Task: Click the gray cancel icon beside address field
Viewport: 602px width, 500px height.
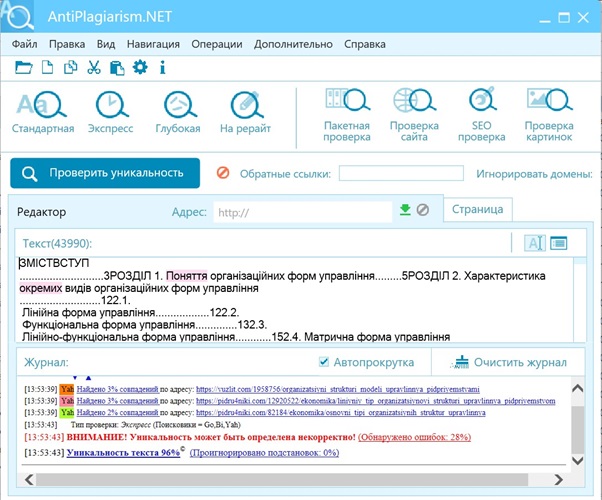Action: point(423,210)
